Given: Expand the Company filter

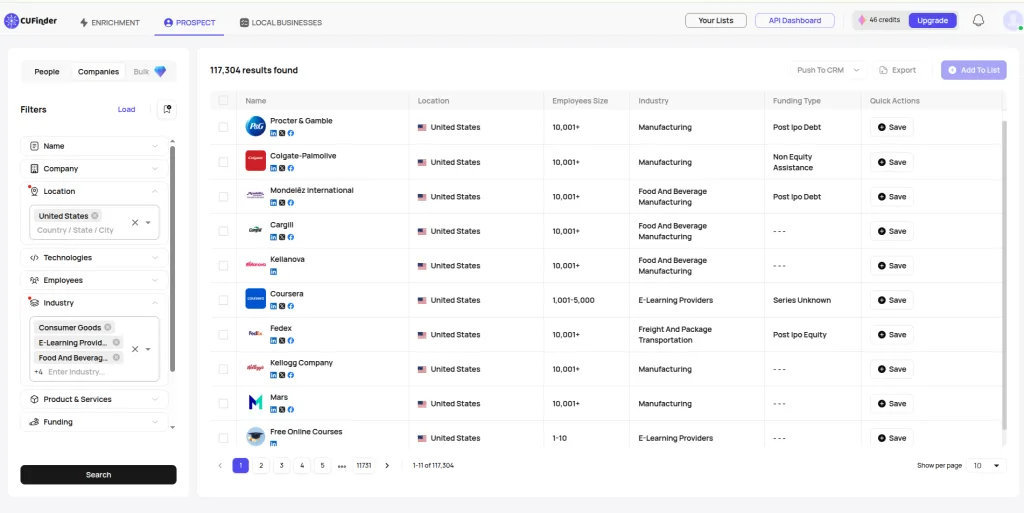Looking at the screenshot, I should point(94,168).
